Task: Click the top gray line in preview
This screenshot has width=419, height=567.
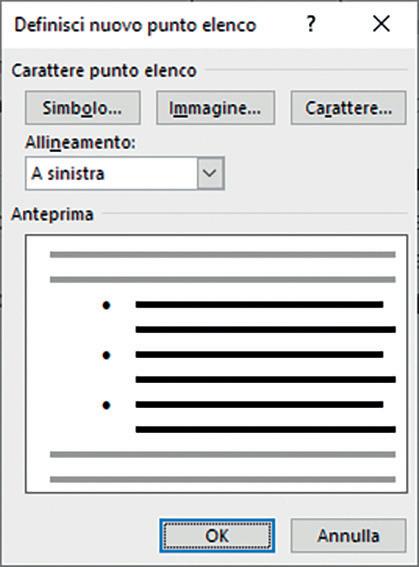Action: click(x=223, y=255)
